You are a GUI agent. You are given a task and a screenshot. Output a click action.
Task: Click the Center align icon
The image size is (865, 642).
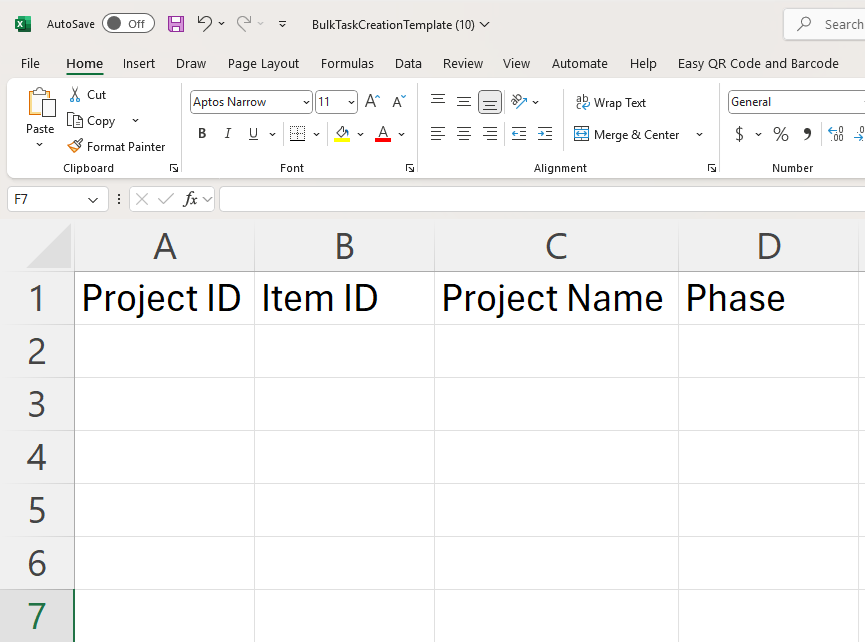click(x=464, y=134)
